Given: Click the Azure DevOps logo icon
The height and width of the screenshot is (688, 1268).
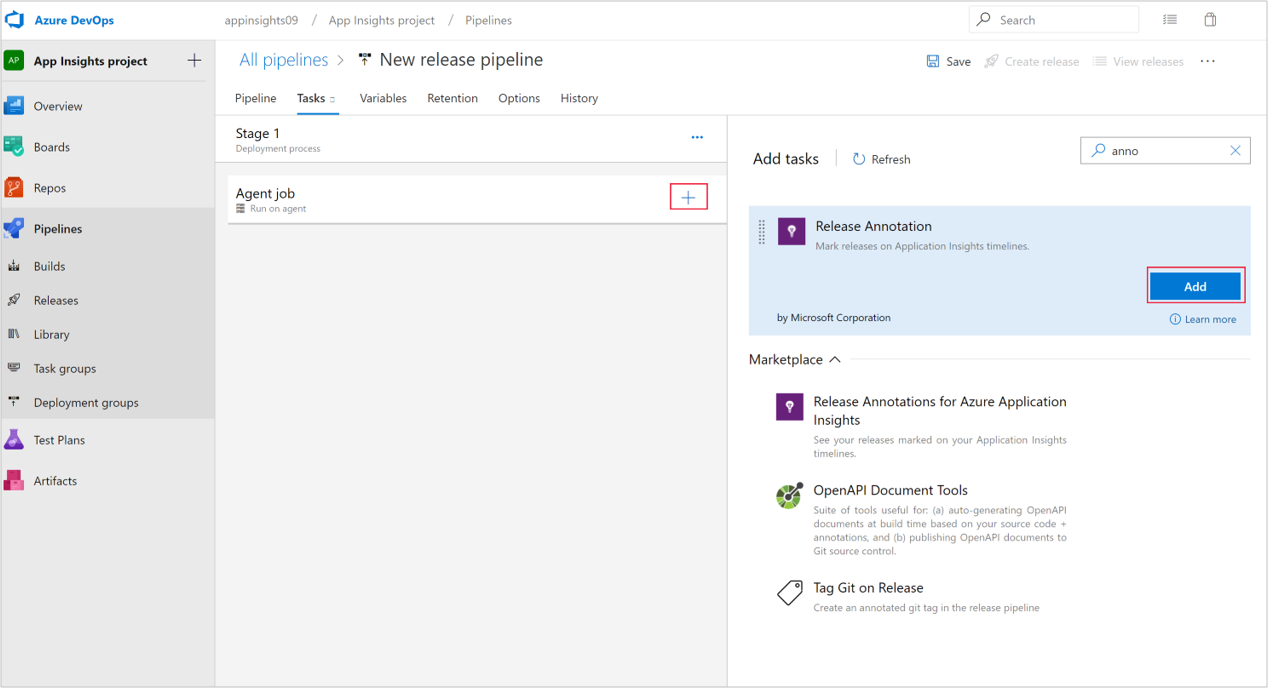Looking at the screenshot, I should tap(15, 20).
